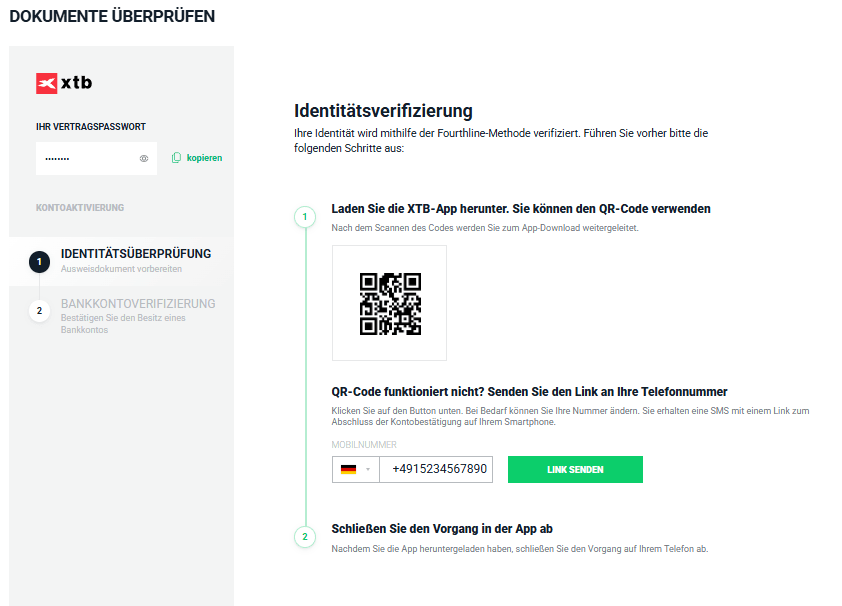This screenshot has height=606, width=842.
Task: Select the German flag country icon
Action: [x=348, y=469]
